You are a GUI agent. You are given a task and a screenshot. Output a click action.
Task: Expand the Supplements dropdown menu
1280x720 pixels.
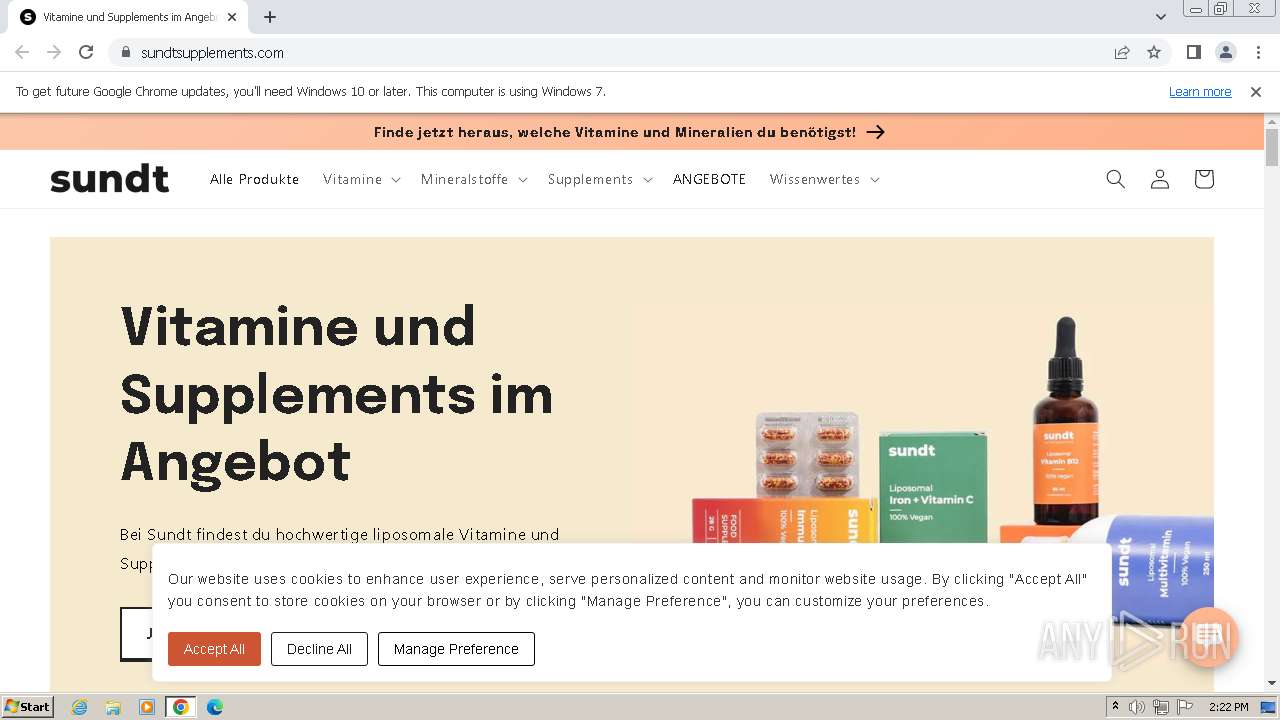click(599, 179)
